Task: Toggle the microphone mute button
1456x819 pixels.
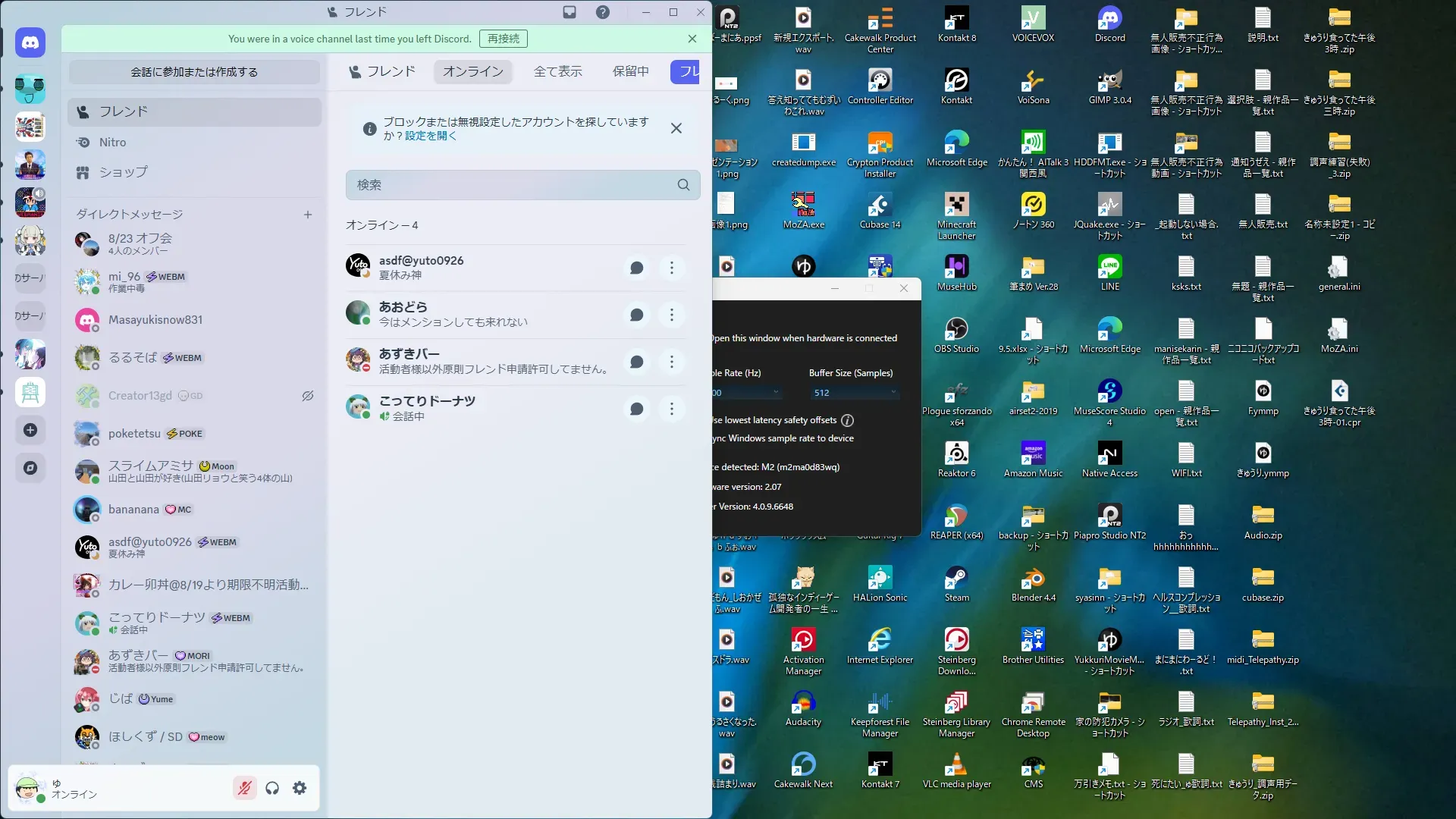Action: [244, 788]
